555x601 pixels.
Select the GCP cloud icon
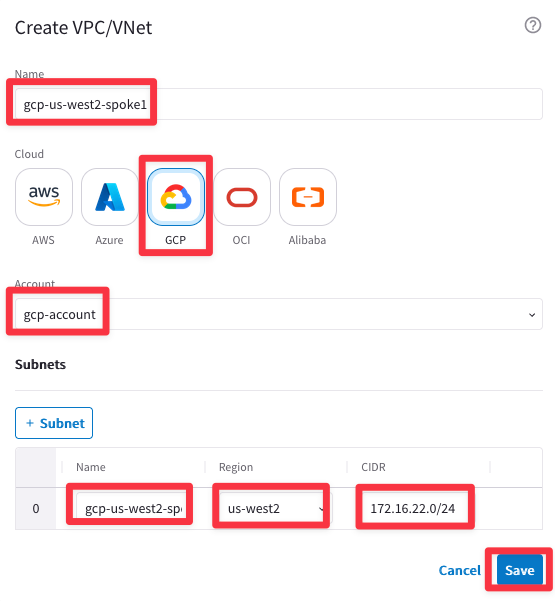pyautogui.click(x=176, y=197)
